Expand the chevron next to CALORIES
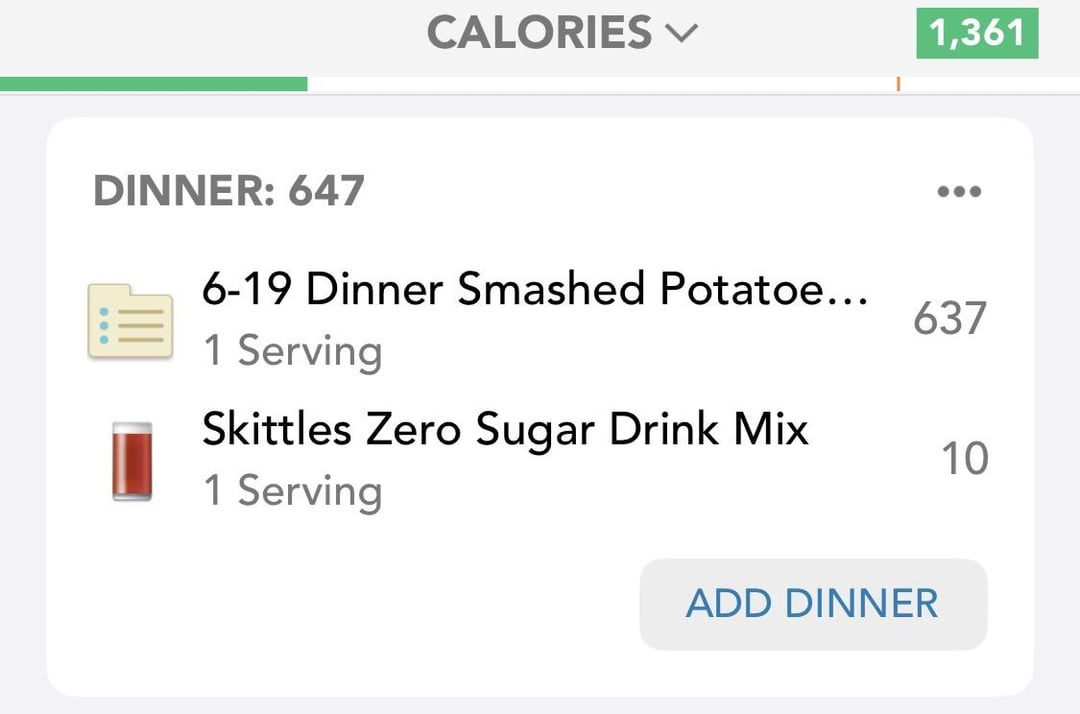The height and width of the screenshot is (714, 1080). tap(682, 32)
